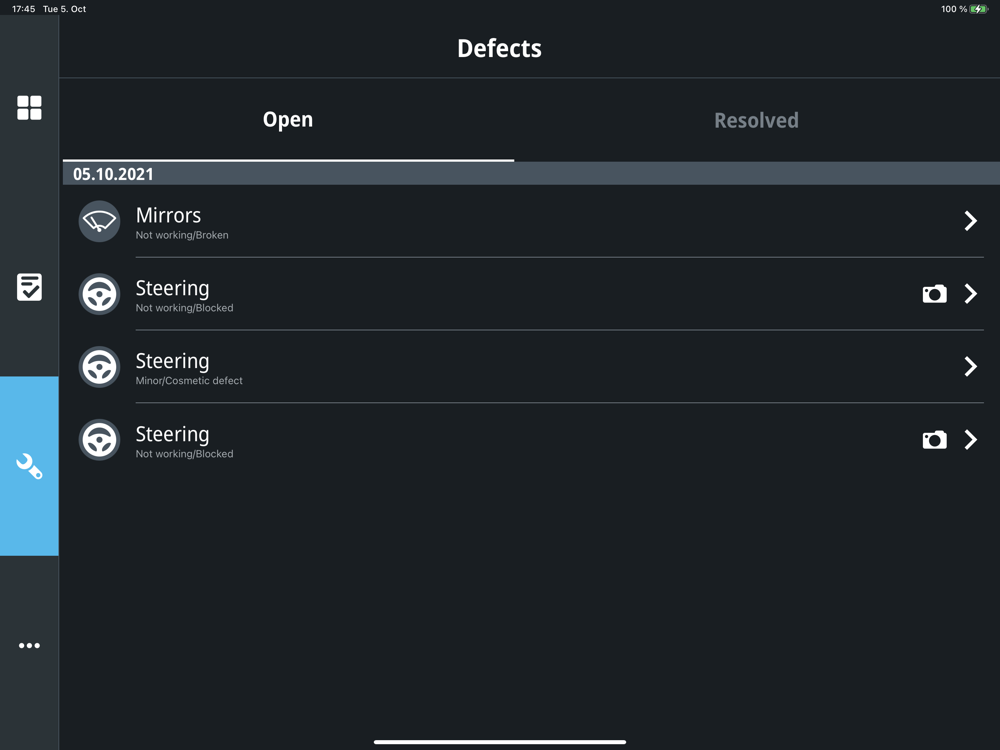The height and width of the screenshot is (750, 1000).
Task: Expand Steering Minor/Cosmetic defect chevron
Action: tap(970, 367)
